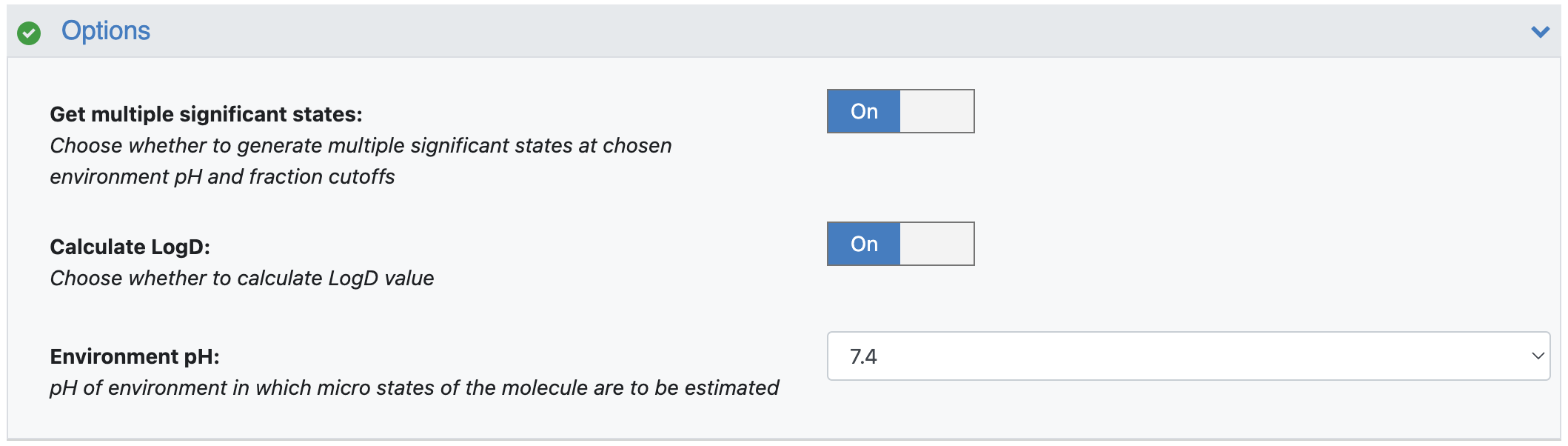
Task: Click the gray half of the Calculate LogD switch
Action: 937,244
